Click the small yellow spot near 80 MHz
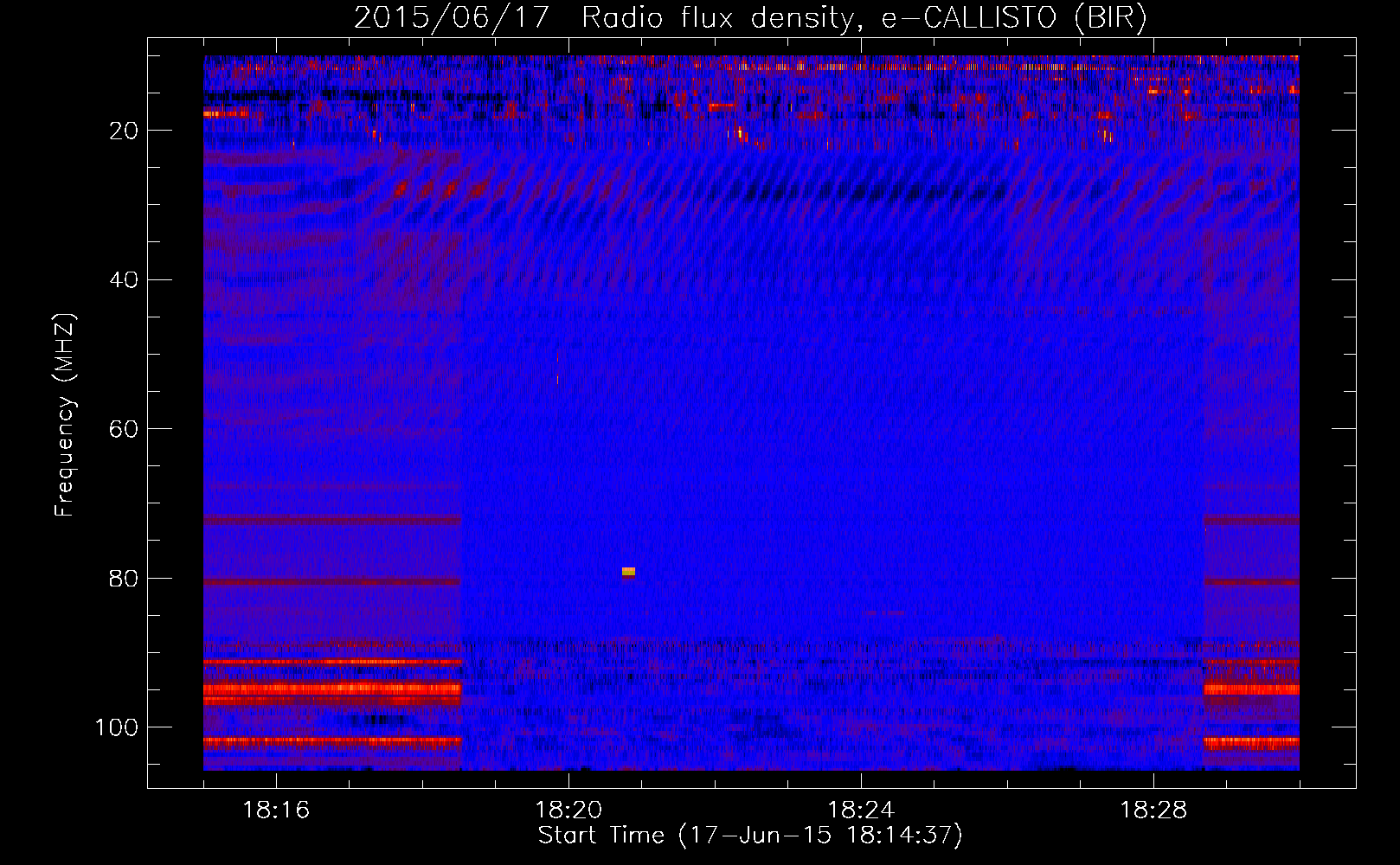Viewport: 1400px width, 865px height. pos(628,572)
